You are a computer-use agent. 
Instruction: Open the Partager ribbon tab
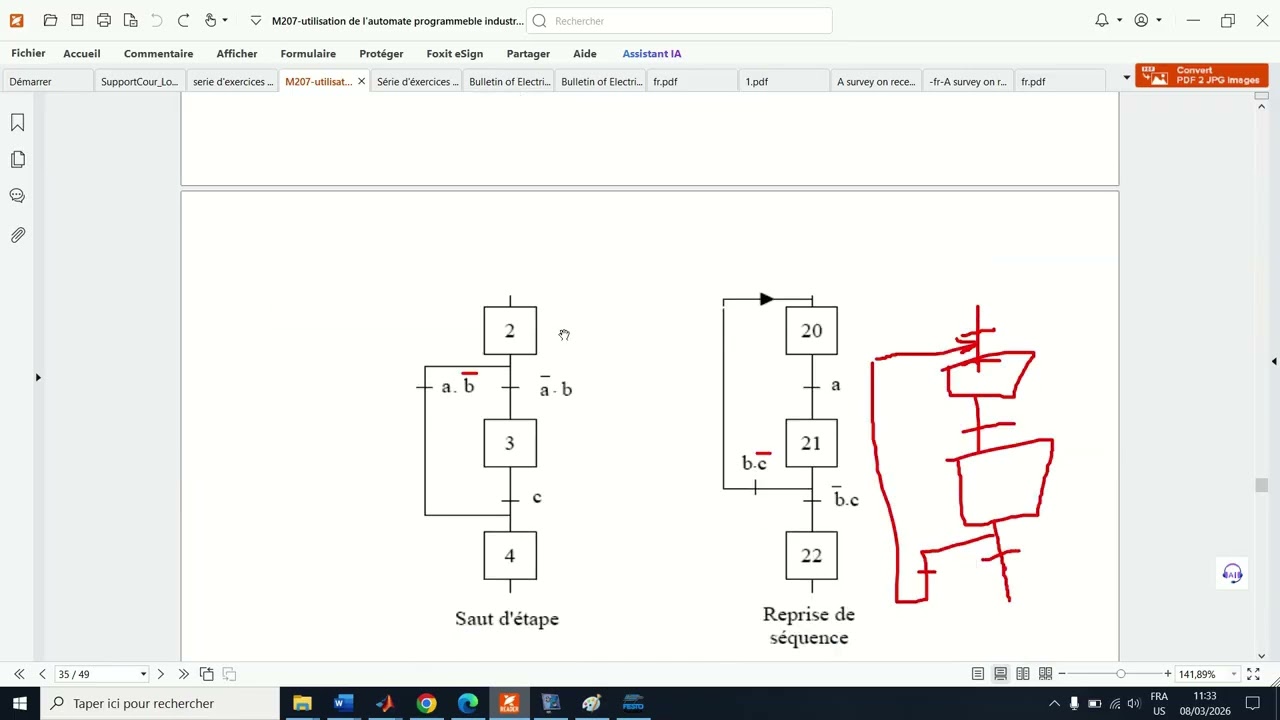[528, 54]
